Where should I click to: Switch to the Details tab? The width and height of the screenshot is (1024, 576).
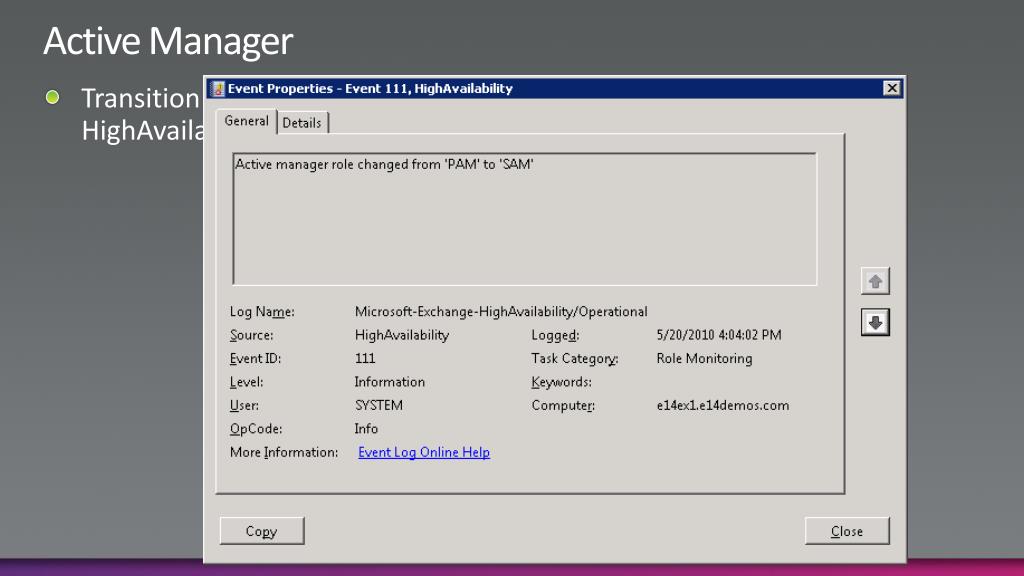pos(302,123)
